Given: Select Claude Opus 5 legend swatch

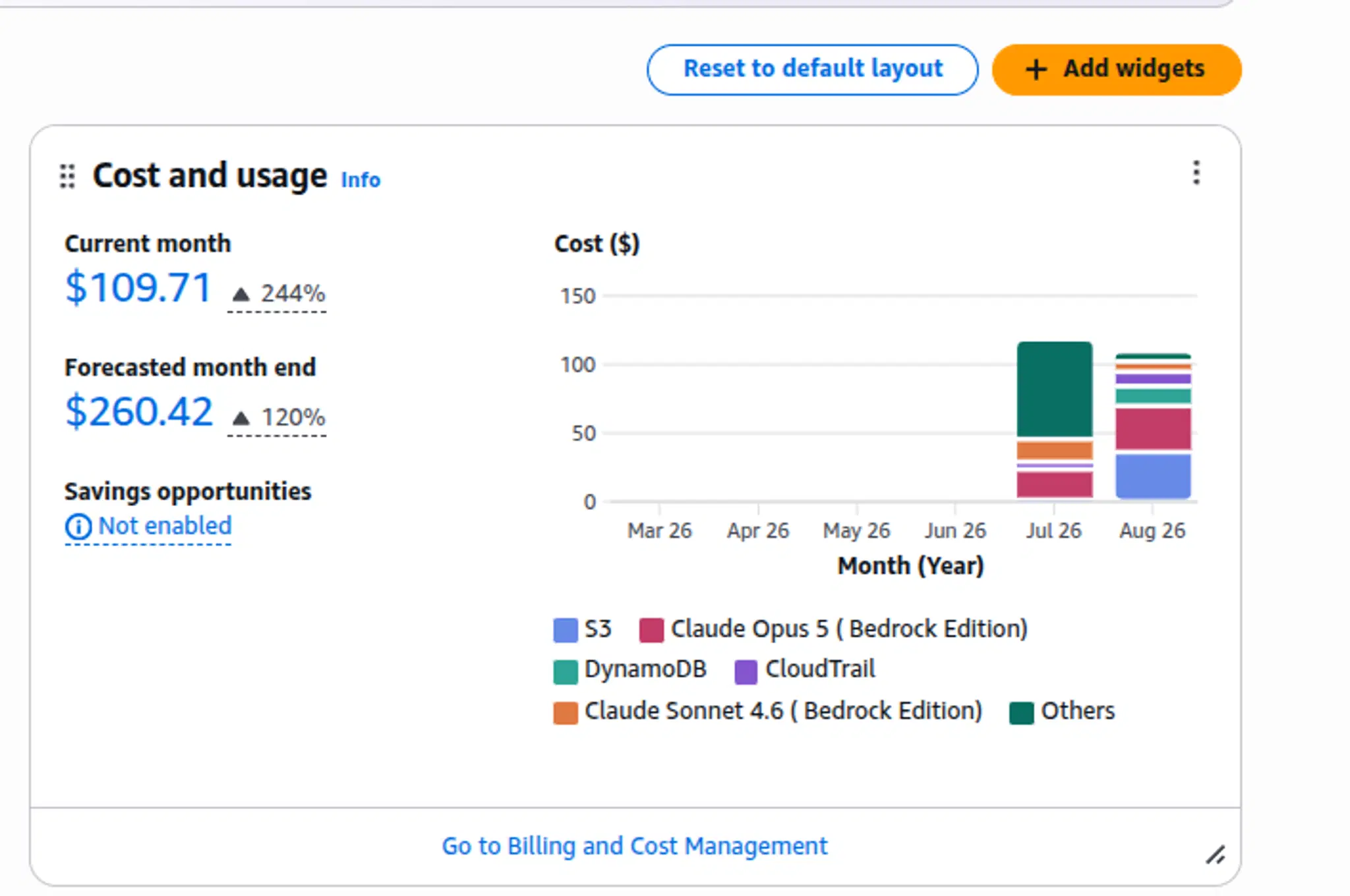Looking at the screenshot, I should coord(651,630).
